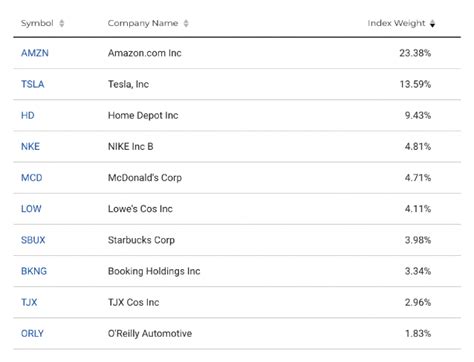Open the BKNG ticker link

coord(34,271)
